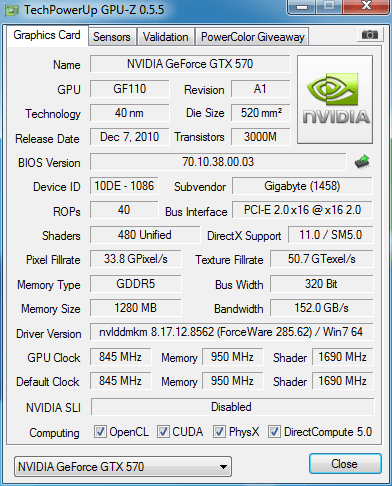Viewport: 392px width, 486px height.
Task: Toggle the DirectCompute 5.0 checkbox
Action: pos(274,431)
